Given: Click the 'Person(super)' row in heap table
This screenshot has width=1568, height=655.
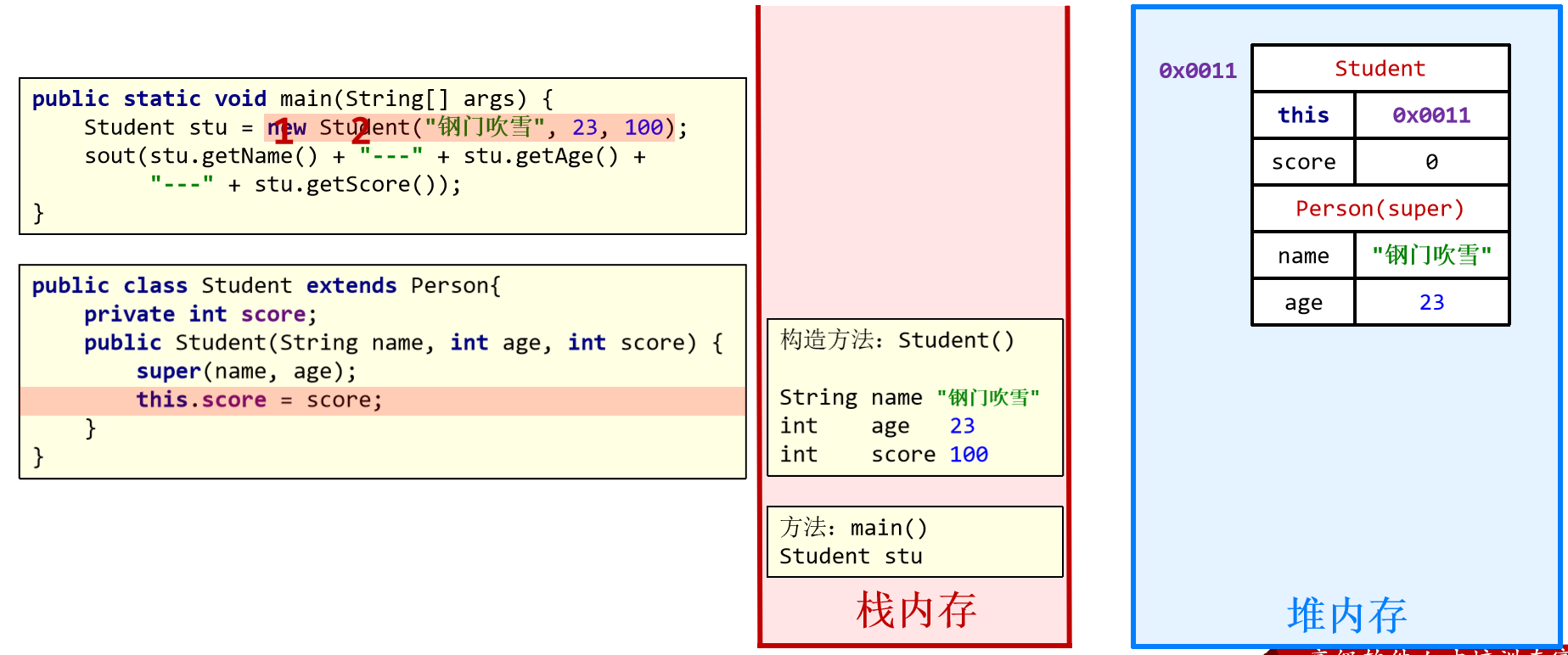Looking at the screenshot, I should (x=1380, y=209).
